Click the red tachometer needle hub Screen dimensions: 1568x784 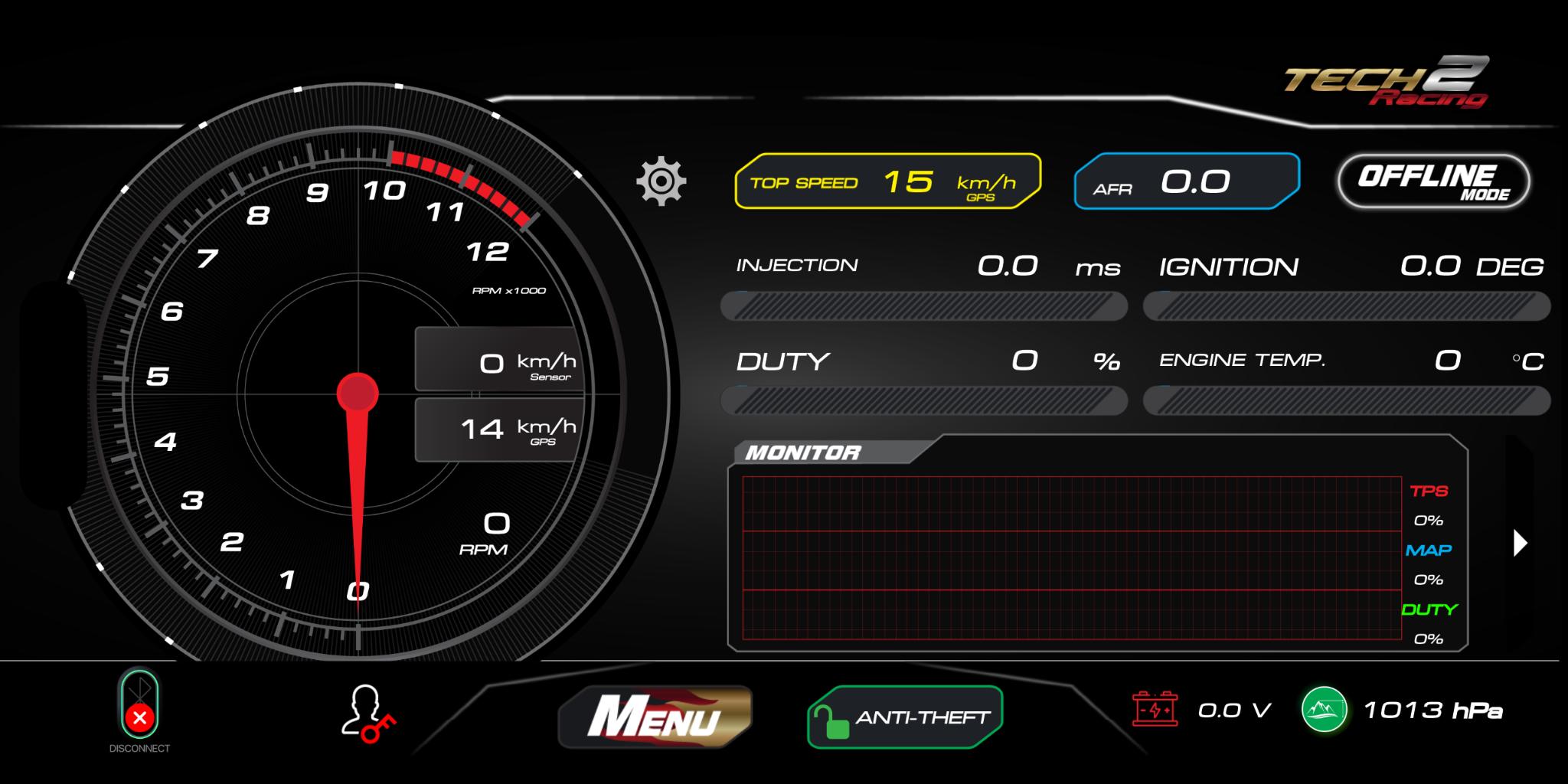(358, 394)
